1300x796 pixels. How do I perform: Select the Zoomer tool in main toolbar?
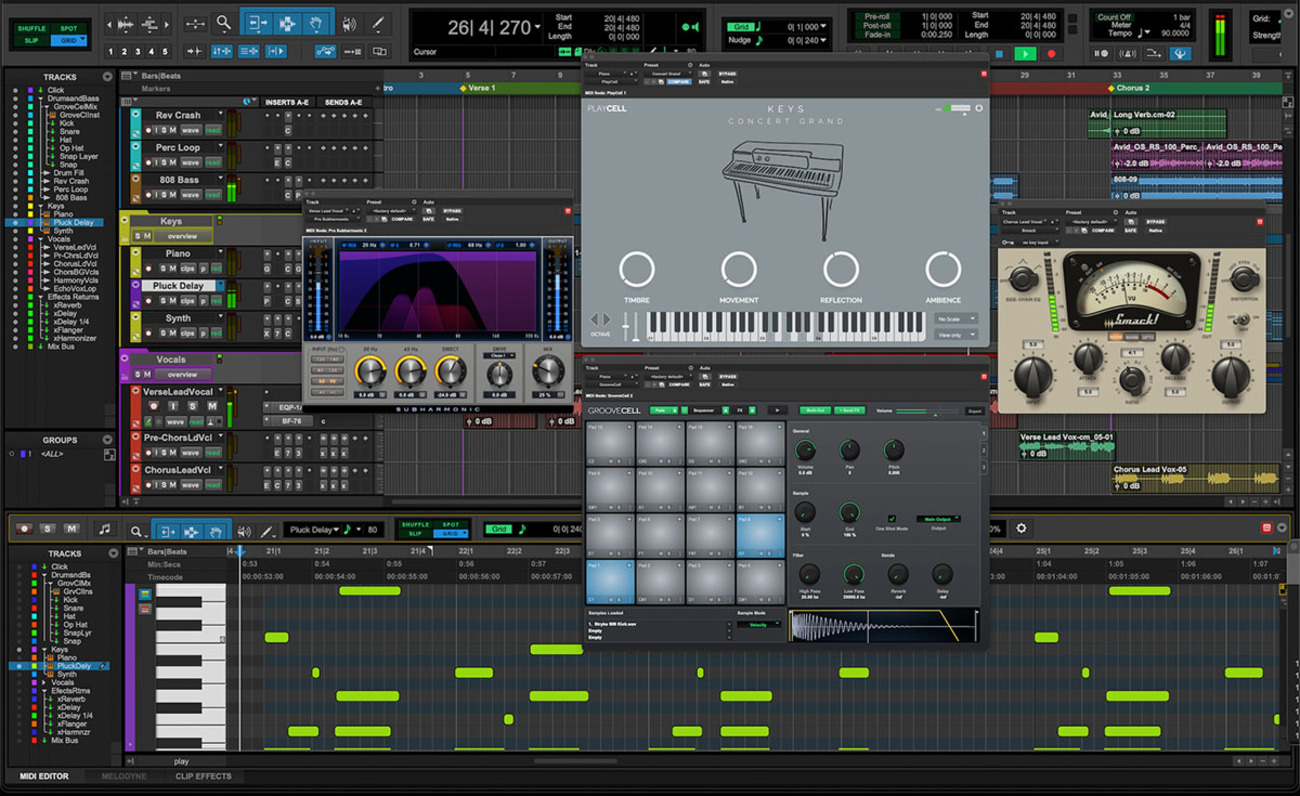click(x=224, y=24)
